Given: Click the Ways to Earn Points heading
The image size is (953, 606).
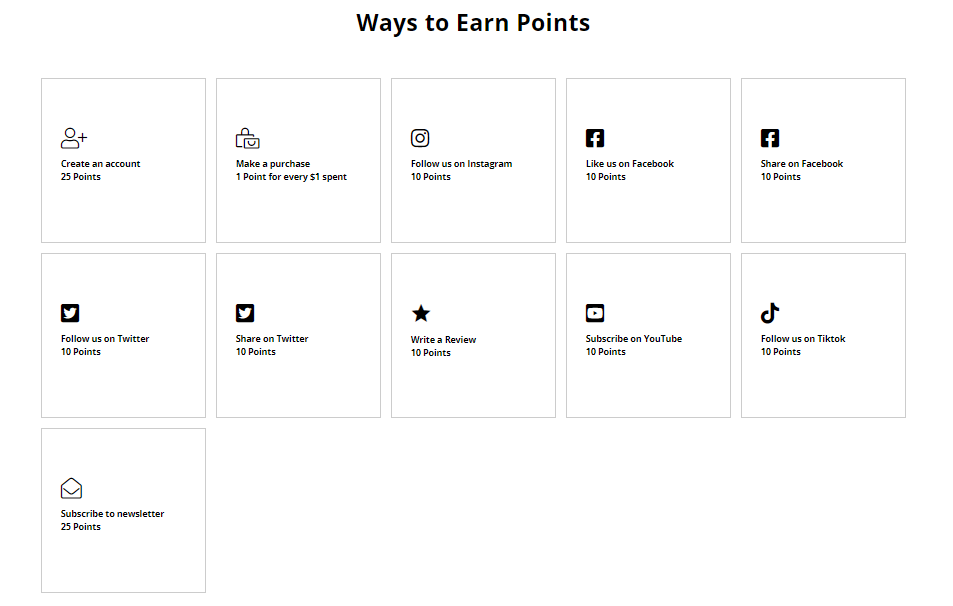Looking at the screenshot, I should pos(473,23).
